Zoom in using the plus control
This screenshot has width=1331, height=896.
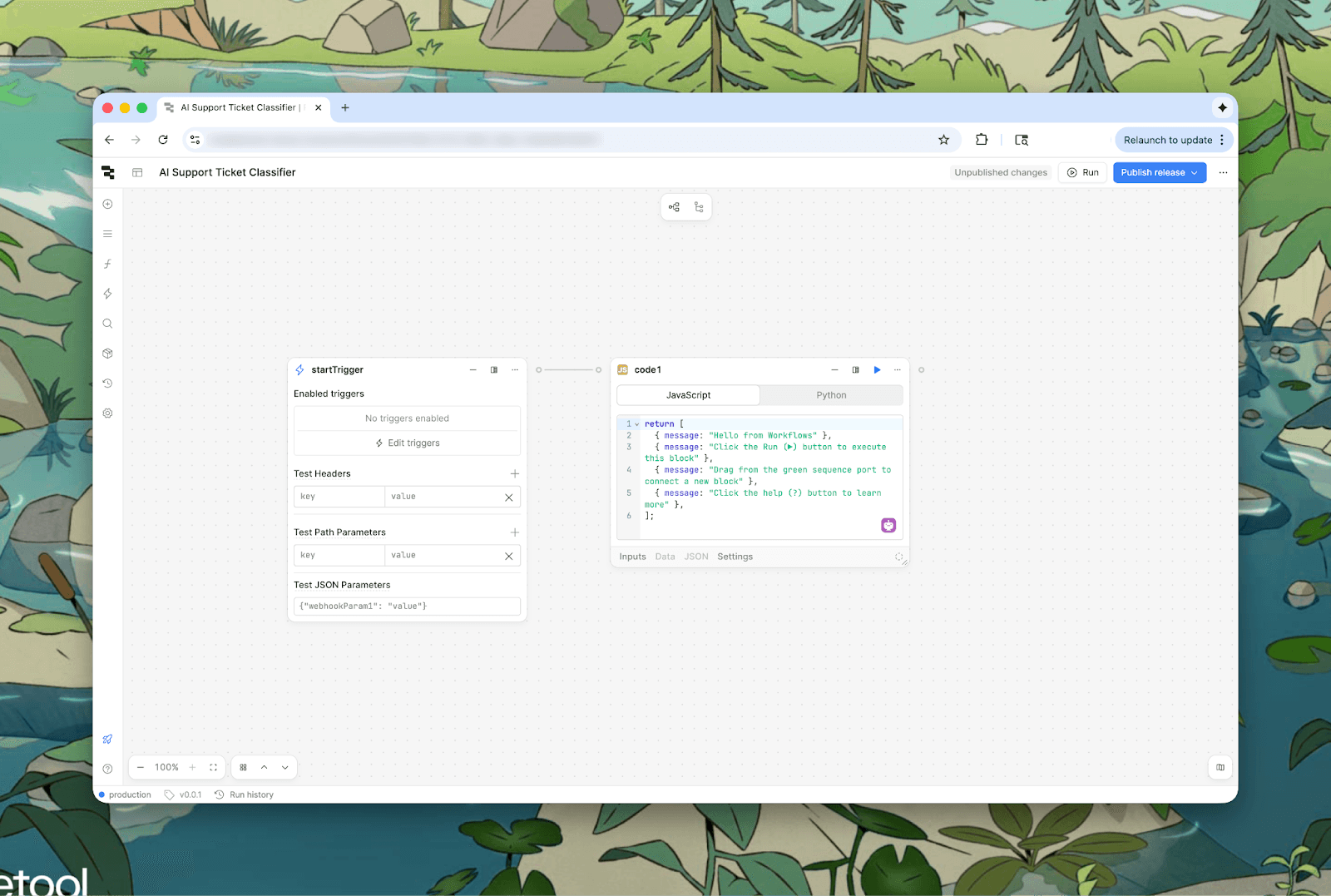[x=192, y=767]
